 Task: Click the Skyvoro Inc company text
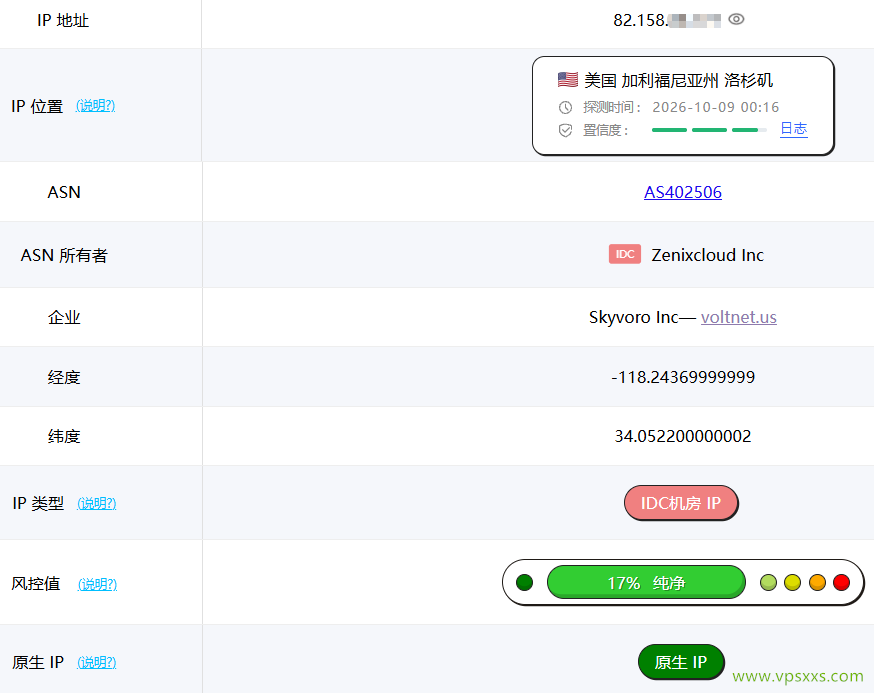tap(633, 317)
